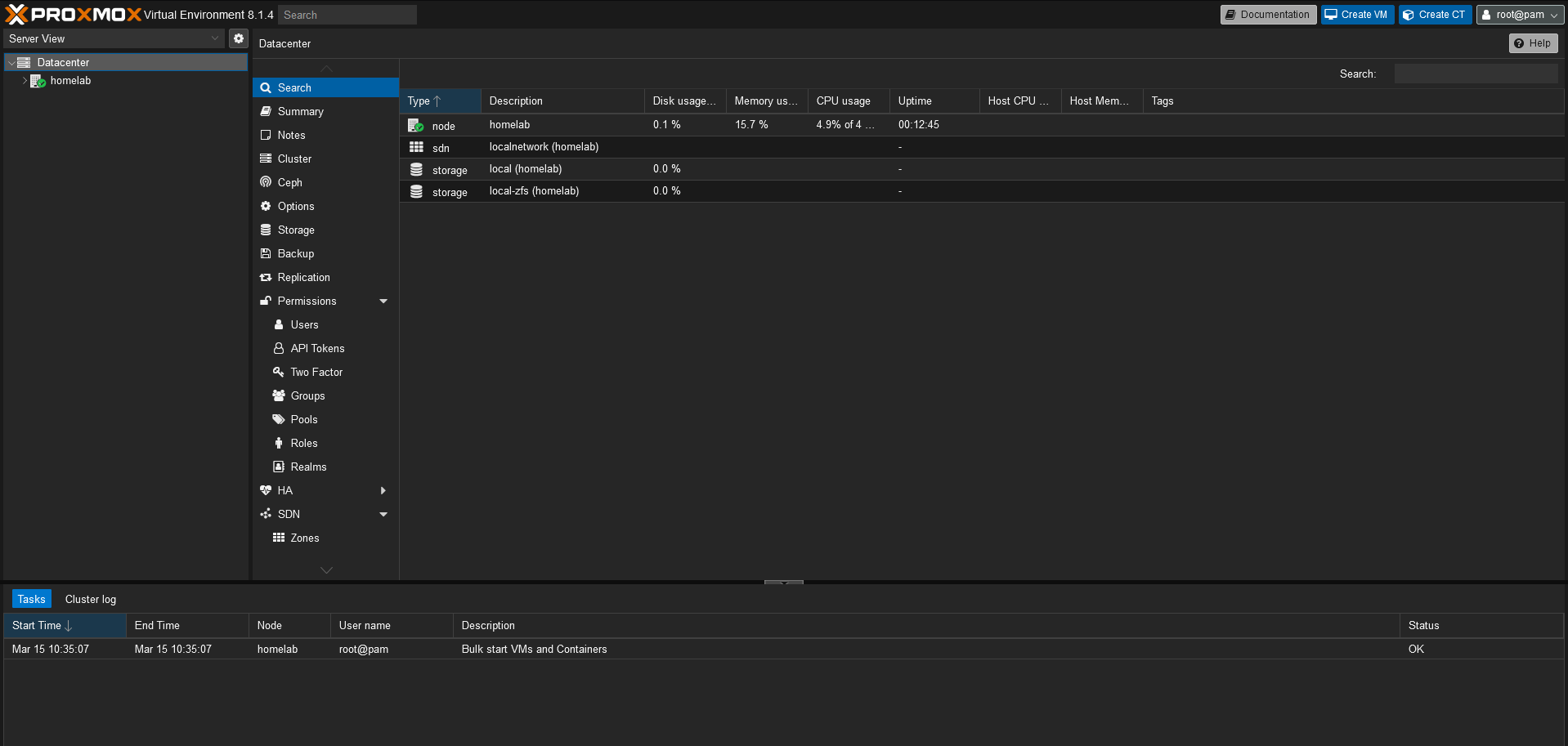The image size is (1568, 746).
Task: Click the Create VM button
Action: tap(1356, 14)
